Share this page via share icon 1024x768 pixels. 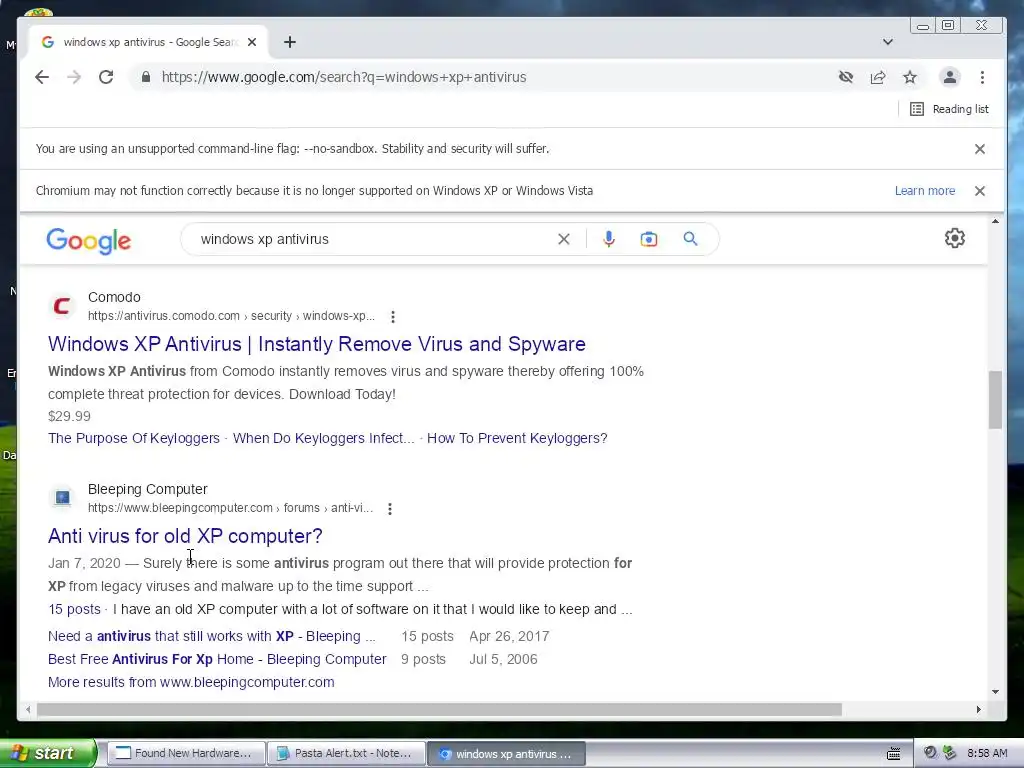(x=878, y=77)
